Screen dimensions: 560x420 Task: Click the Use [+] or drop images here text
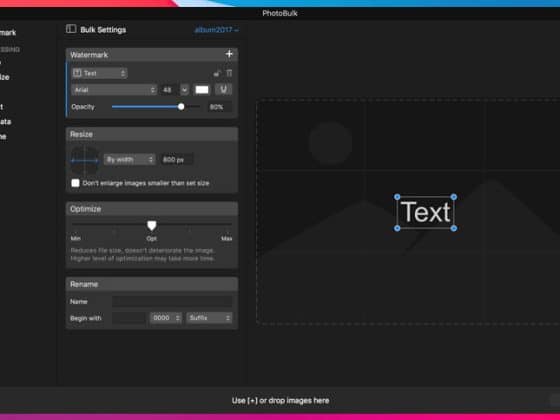click(280, 401)
